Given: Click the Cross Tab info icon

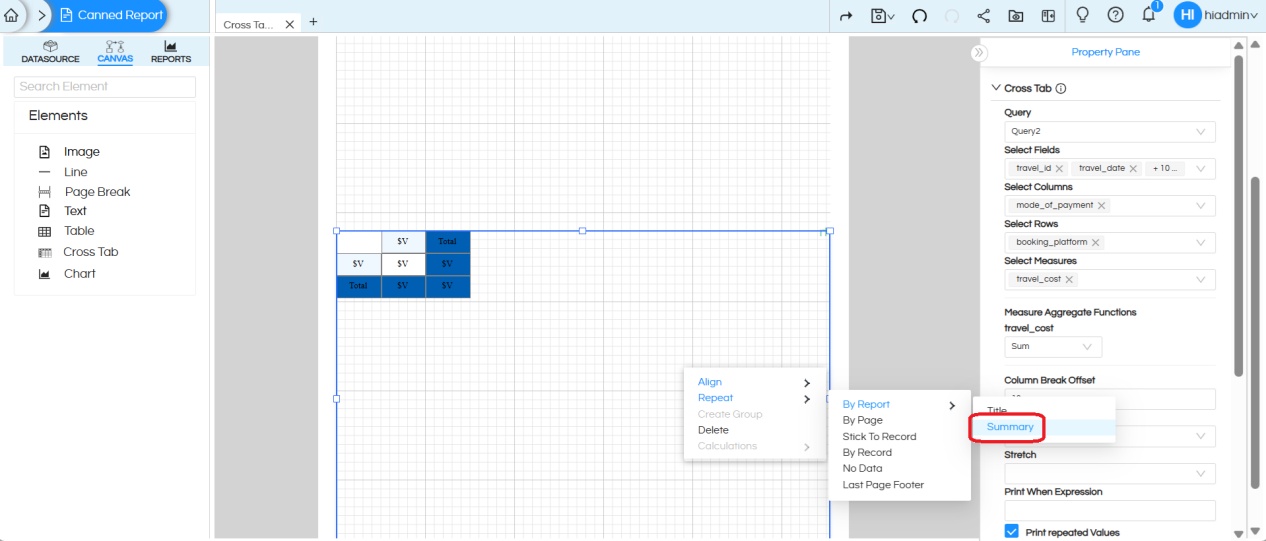Looking at the screenshot, I should (1061, 88).
